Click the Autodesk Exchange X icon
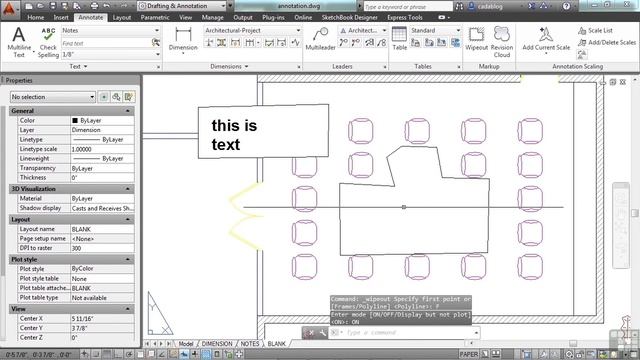The image size is (640, 360). 531,6
